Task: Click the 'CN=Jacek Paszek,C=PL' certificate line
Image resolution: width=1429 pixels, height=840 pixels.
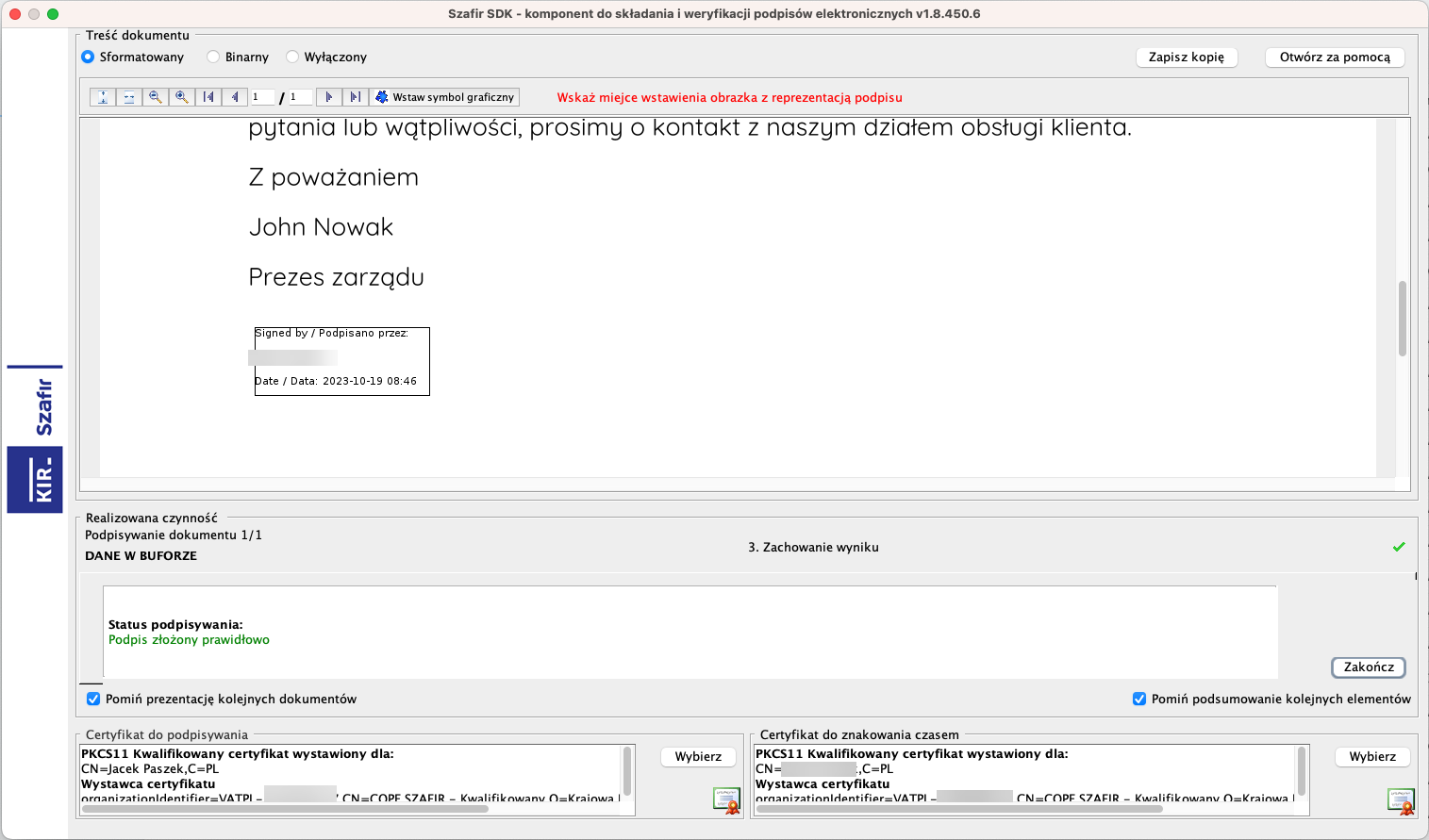Action: point(150,769)
